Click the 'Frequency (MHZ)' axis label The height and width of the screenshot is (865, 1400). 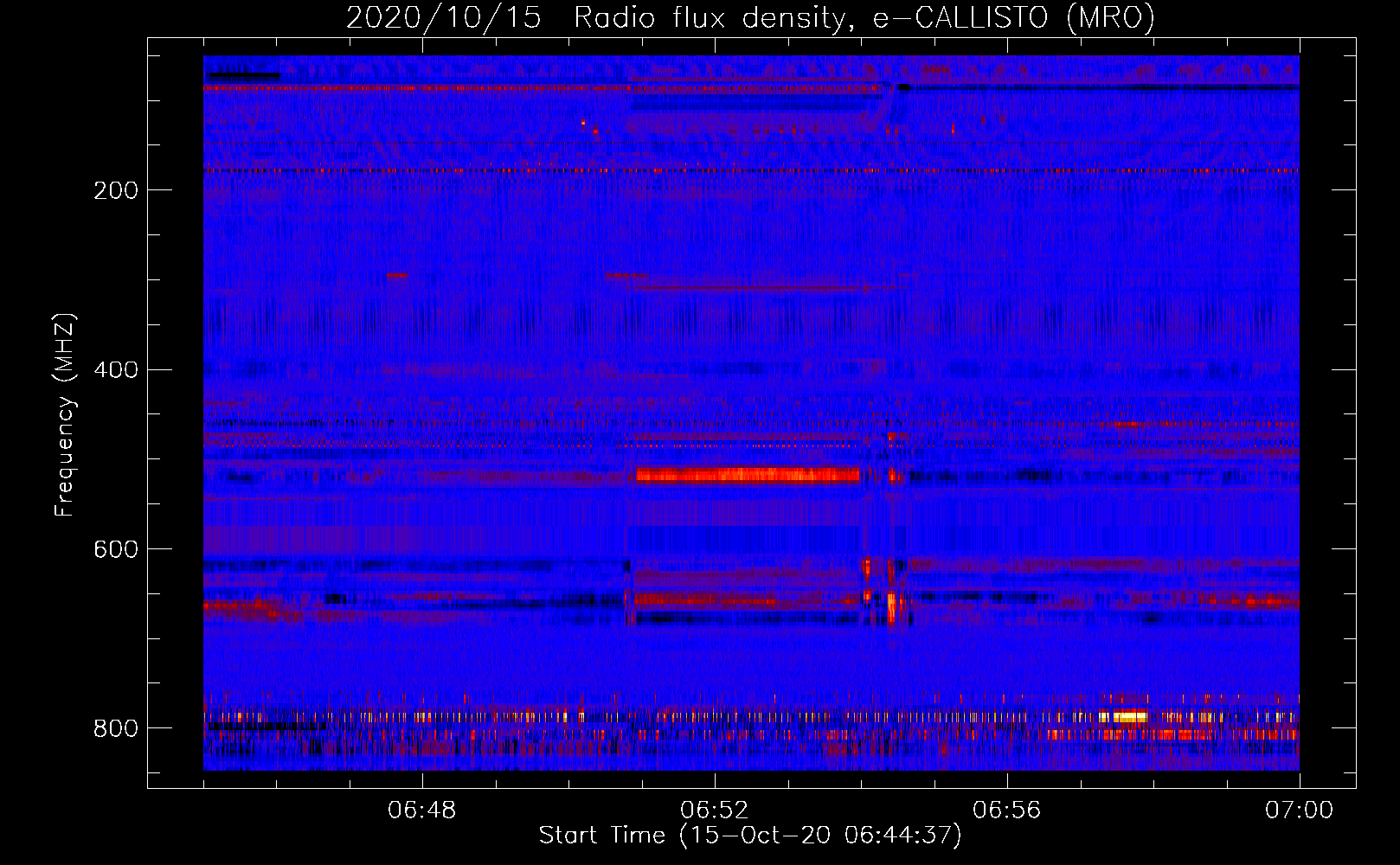[x=65, y=414]
